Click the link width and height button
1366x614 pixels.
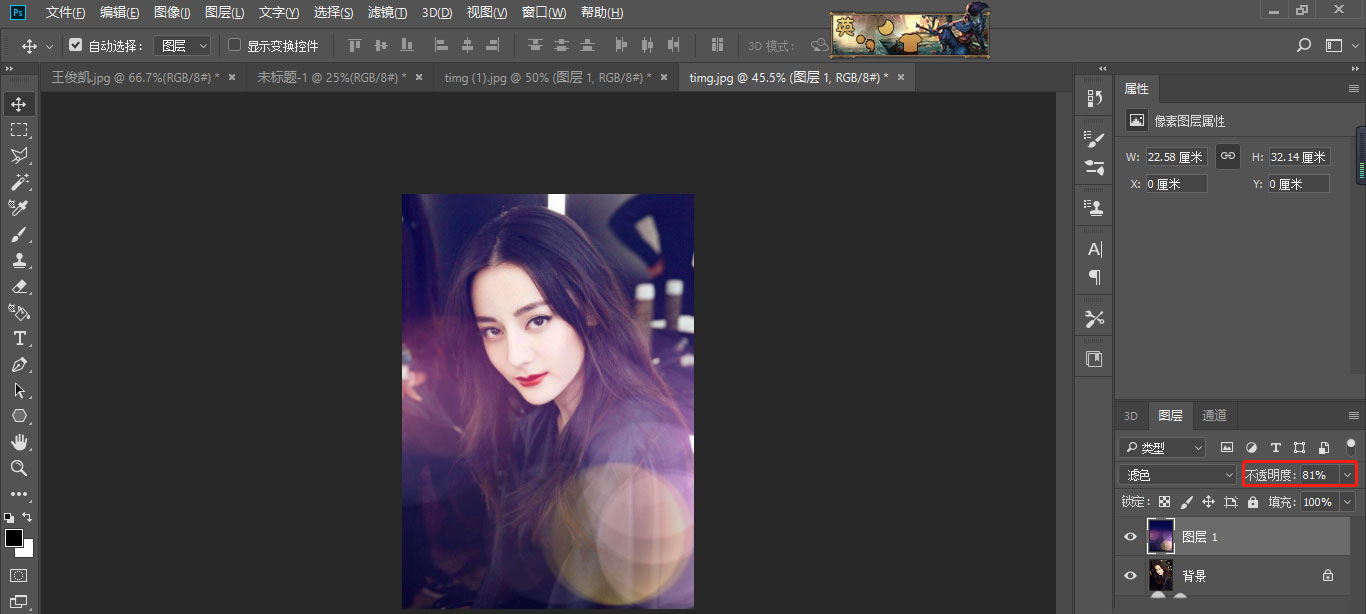(1228, 156)
